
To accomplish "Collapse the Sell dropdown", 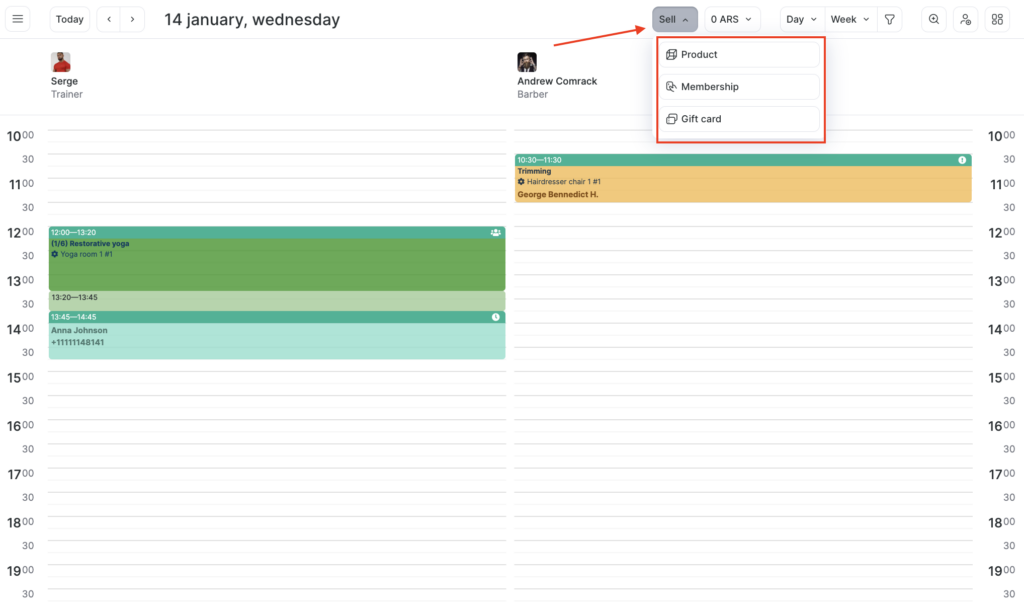I will click(674, 19).
